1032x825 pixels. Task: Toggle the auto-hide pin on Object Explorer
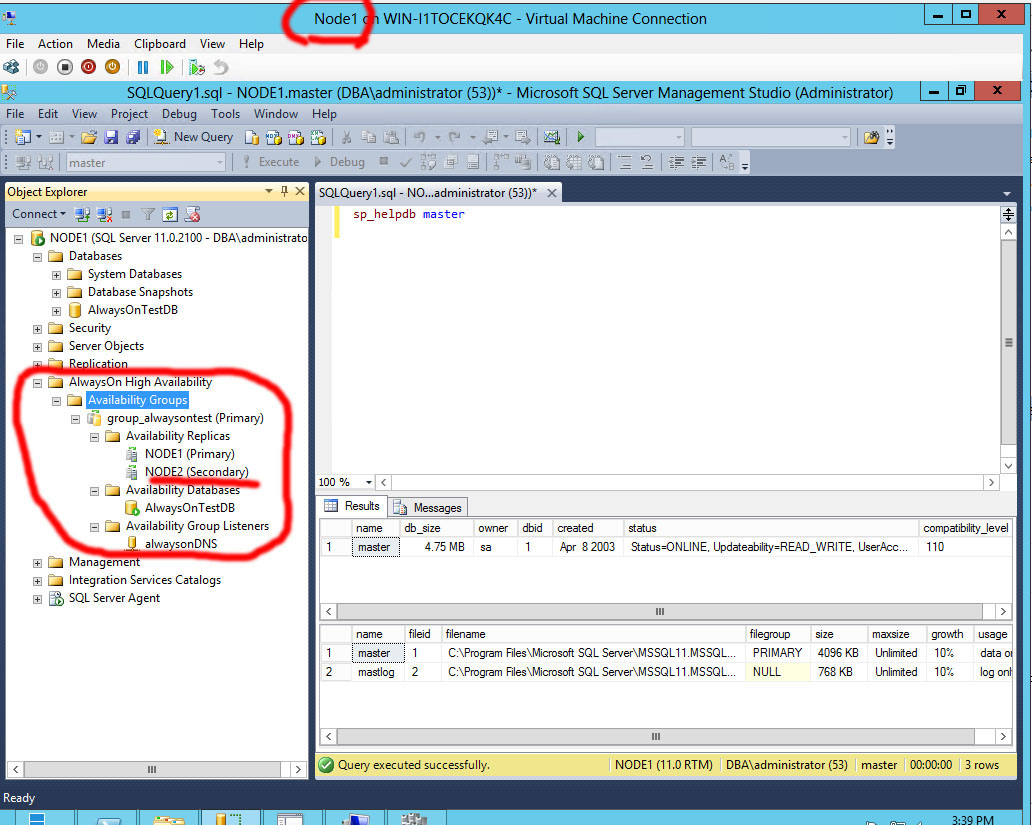click(284, 191)
